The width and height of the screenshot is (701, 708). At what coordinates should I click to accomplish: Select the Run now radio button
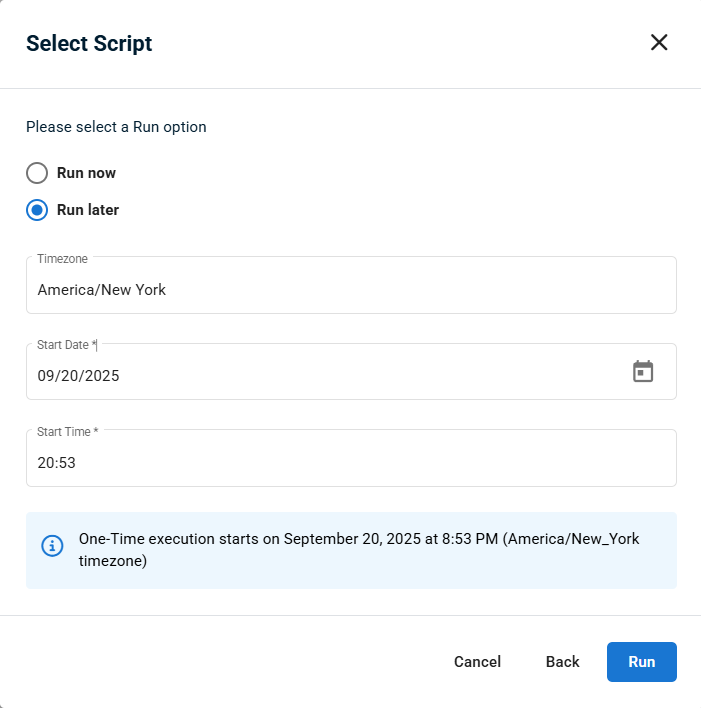37,173
